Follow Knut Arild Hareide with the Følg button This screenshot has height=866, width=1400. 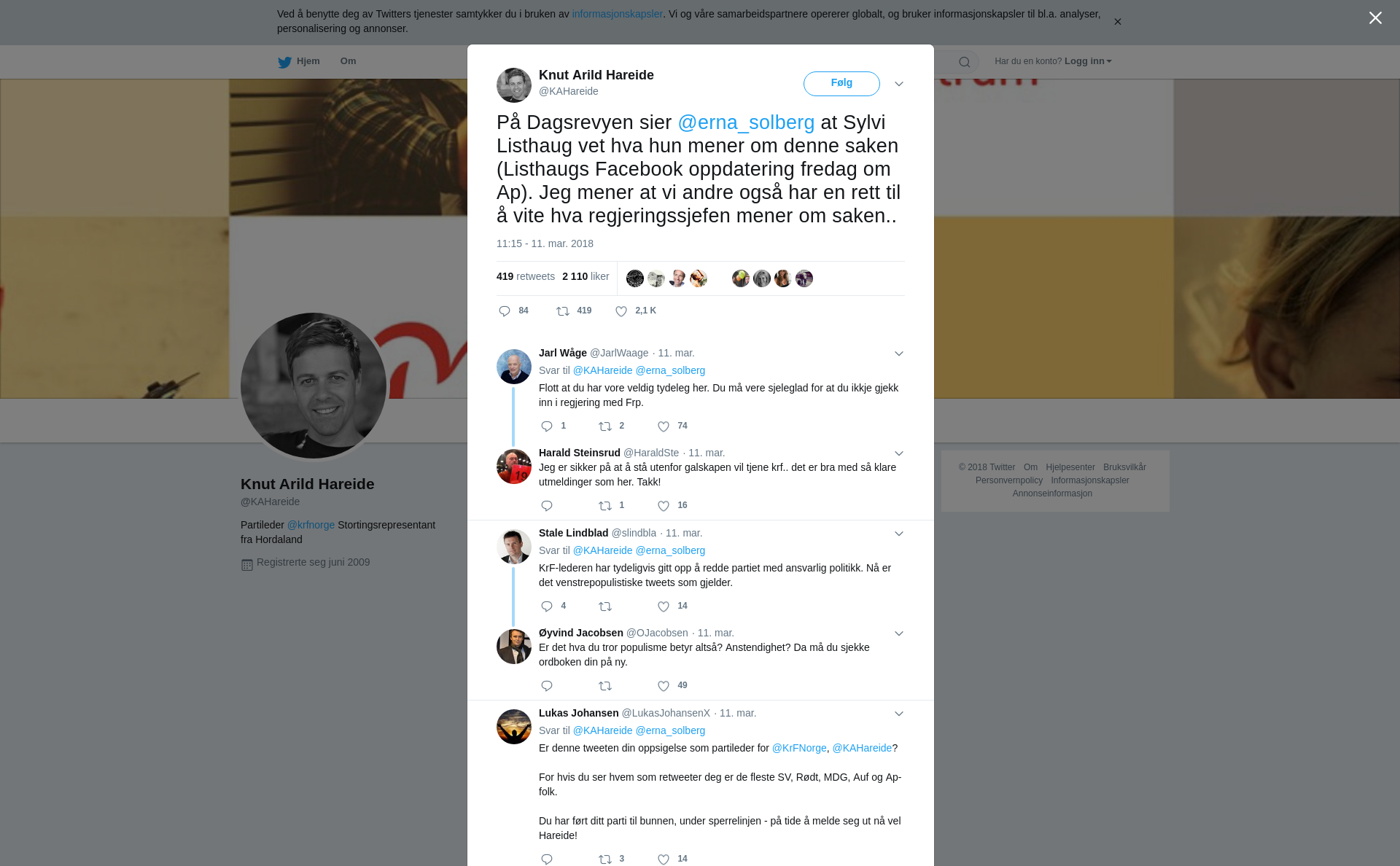coord(841,83)
